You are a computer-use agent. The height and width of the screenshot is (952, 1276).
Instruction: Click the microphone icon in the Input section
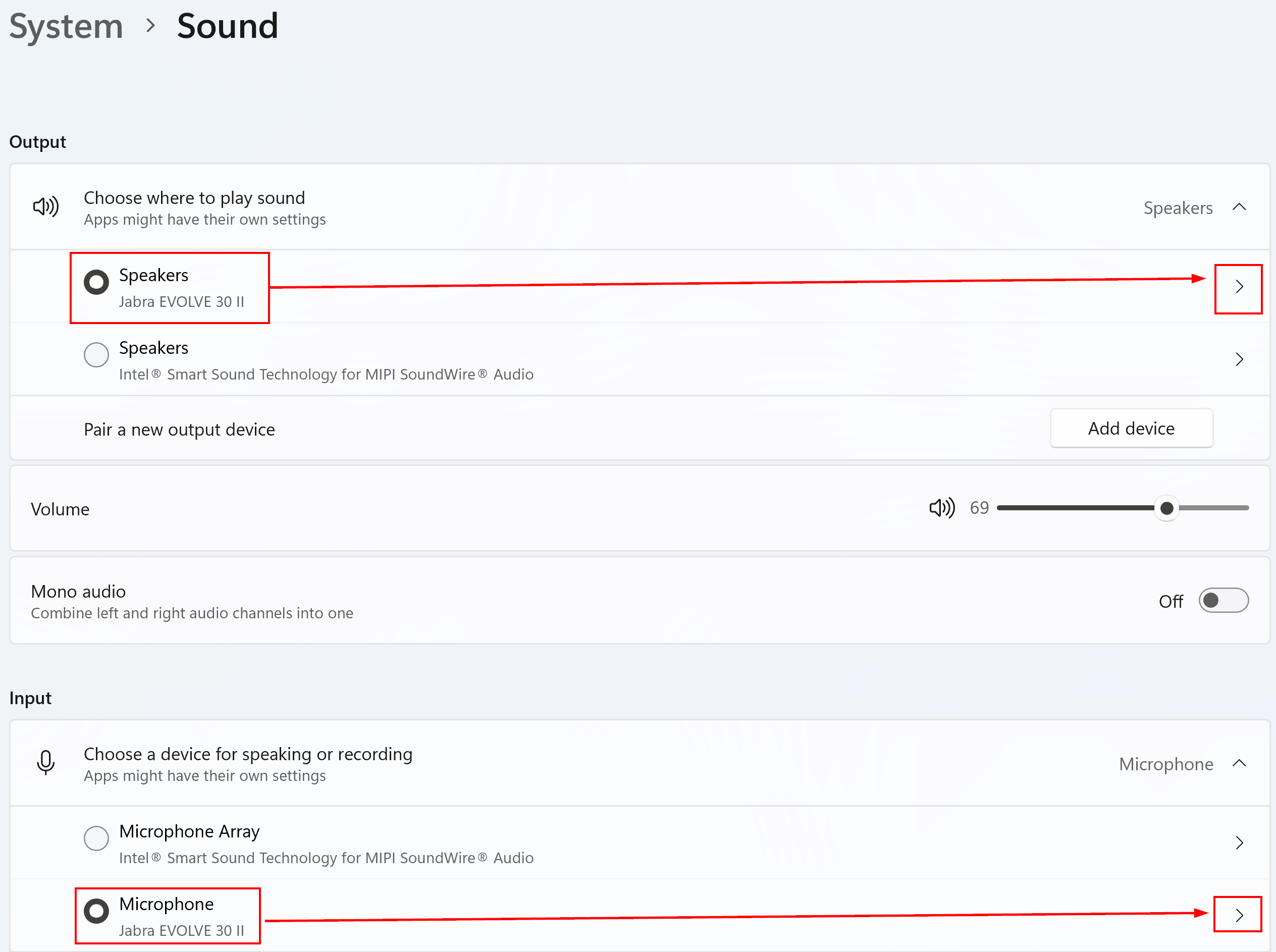click(45, 762)
